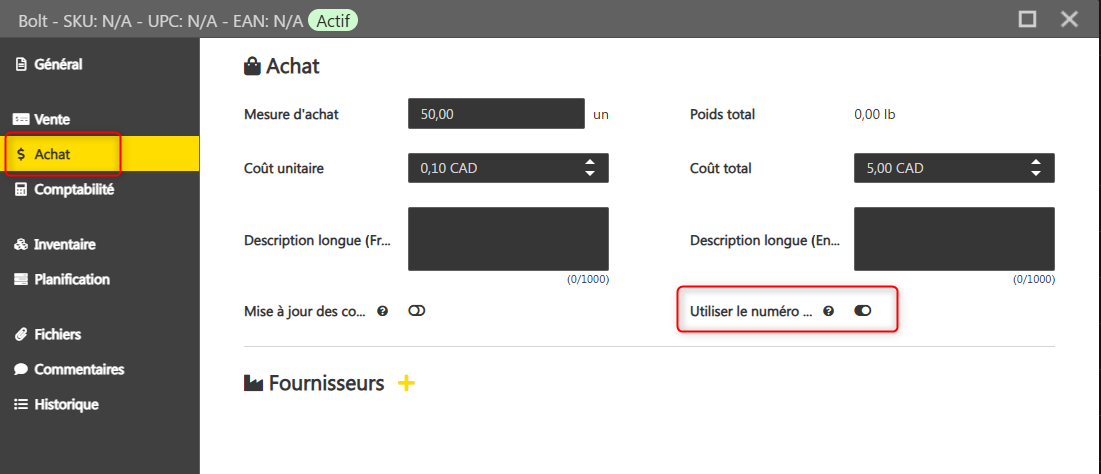Click help icon next to Mise à jour
This screenshot has height=474, width=1101.
coord(382,311)
